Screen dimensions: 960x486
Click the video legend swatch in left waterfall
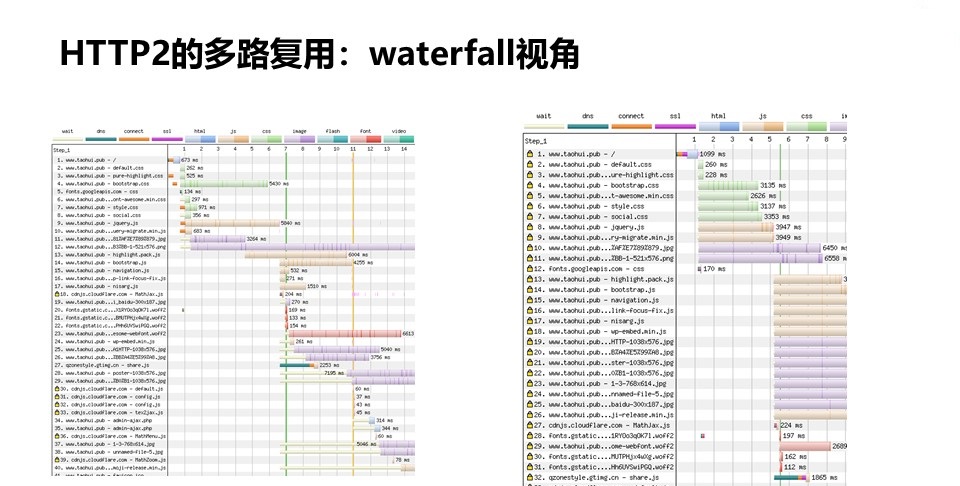point(399,139)
